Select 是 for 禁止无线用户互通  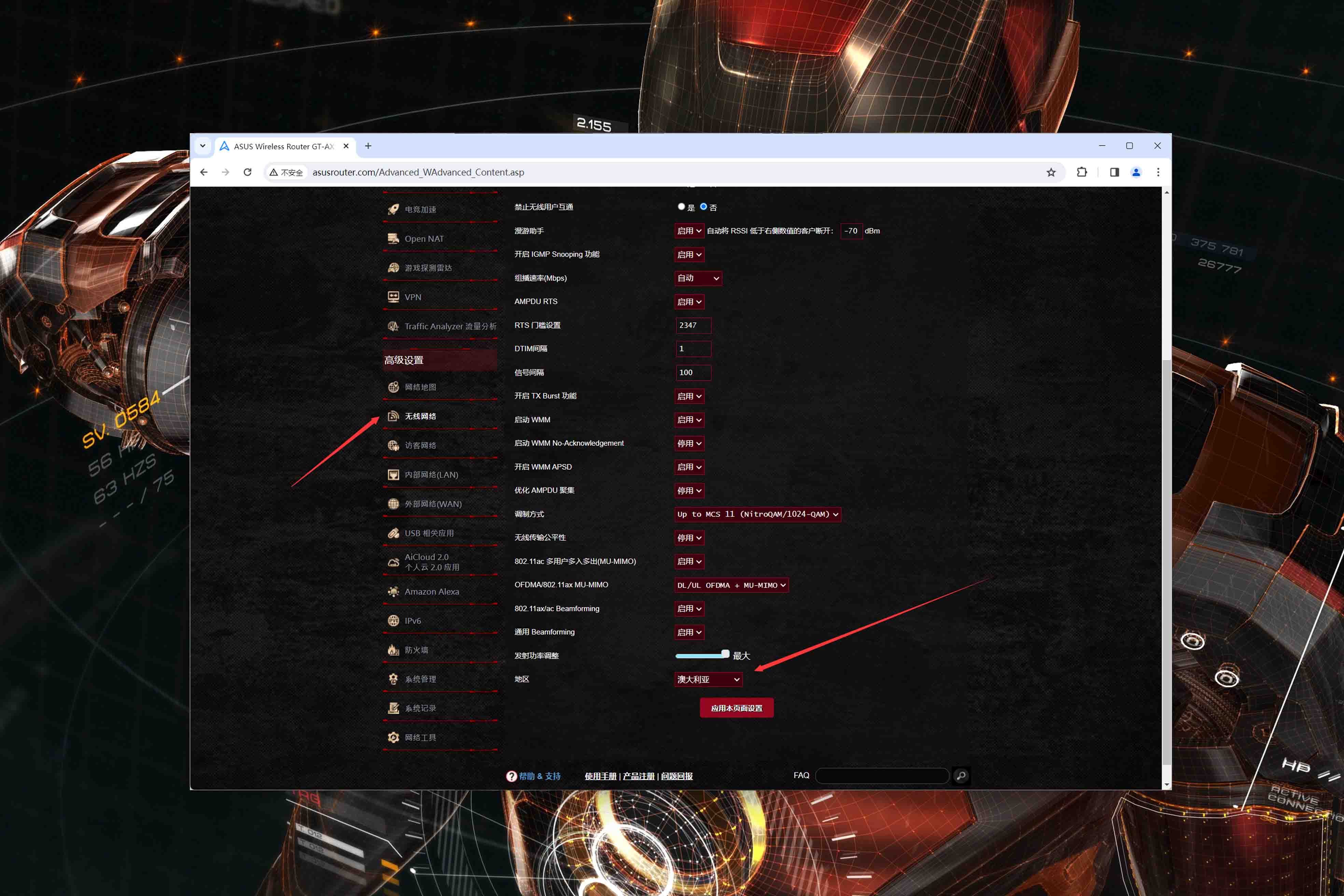[x=681, y=207]
